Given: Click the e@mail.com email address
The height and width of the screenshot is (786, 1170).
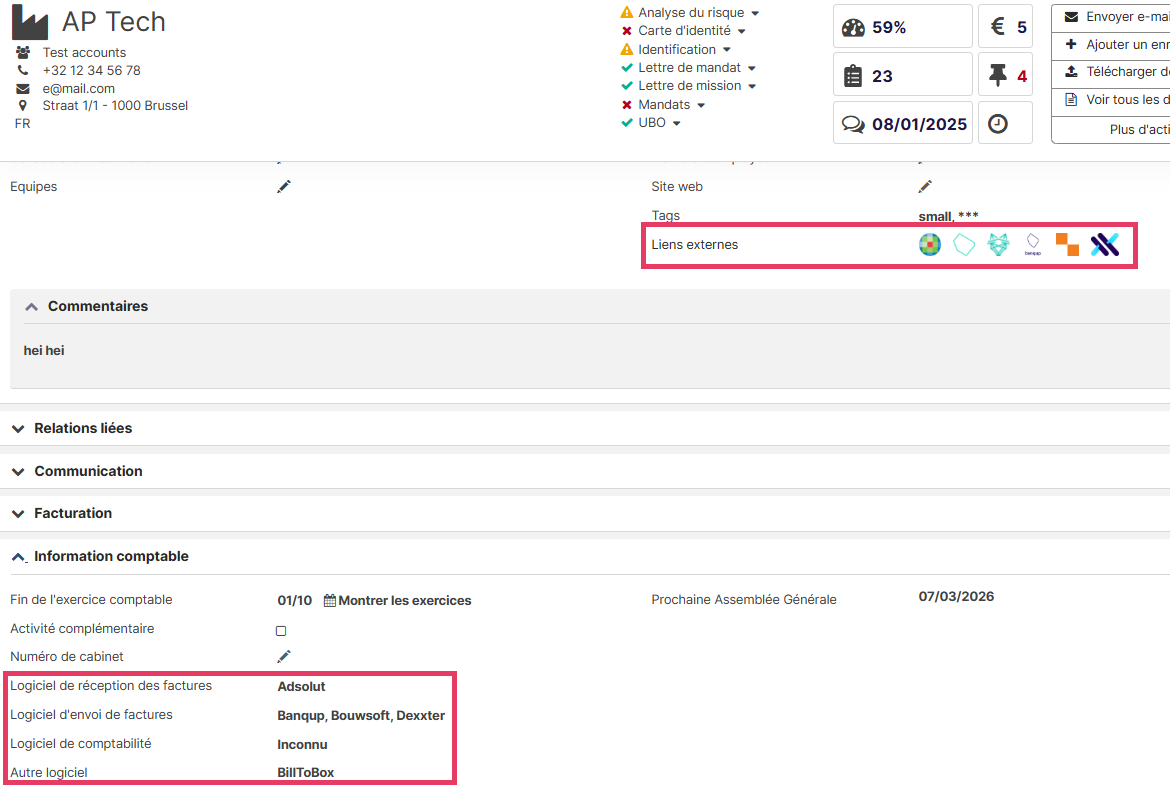Looking at the screenshot, I should click(78, 88).
